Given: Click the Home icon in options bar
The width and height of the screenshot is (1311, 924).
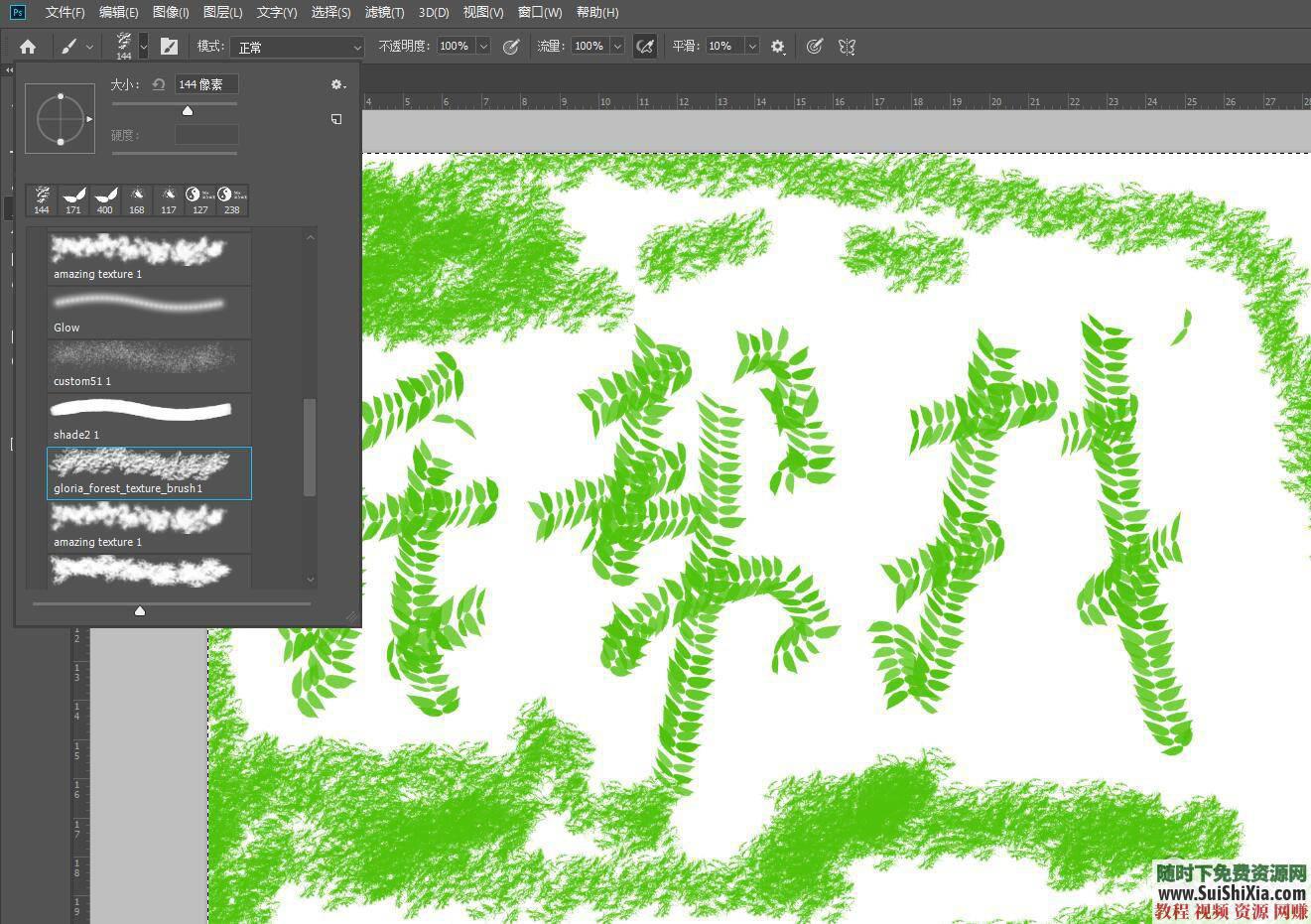Looking at the screenshot, I should coord(28,47).
